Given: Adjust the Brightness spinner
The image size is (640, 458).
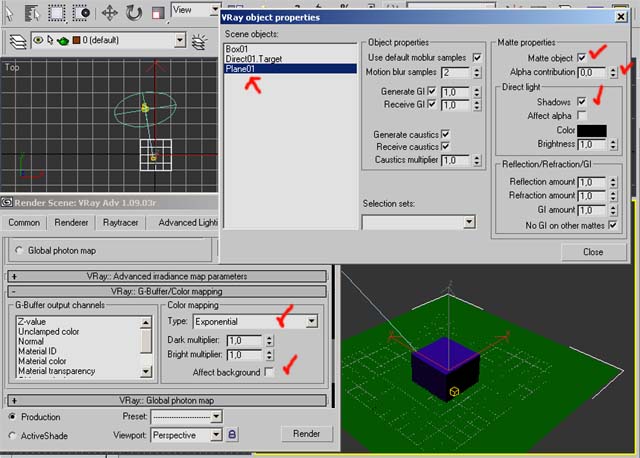Looking at the screenshot, I should 613,145.
